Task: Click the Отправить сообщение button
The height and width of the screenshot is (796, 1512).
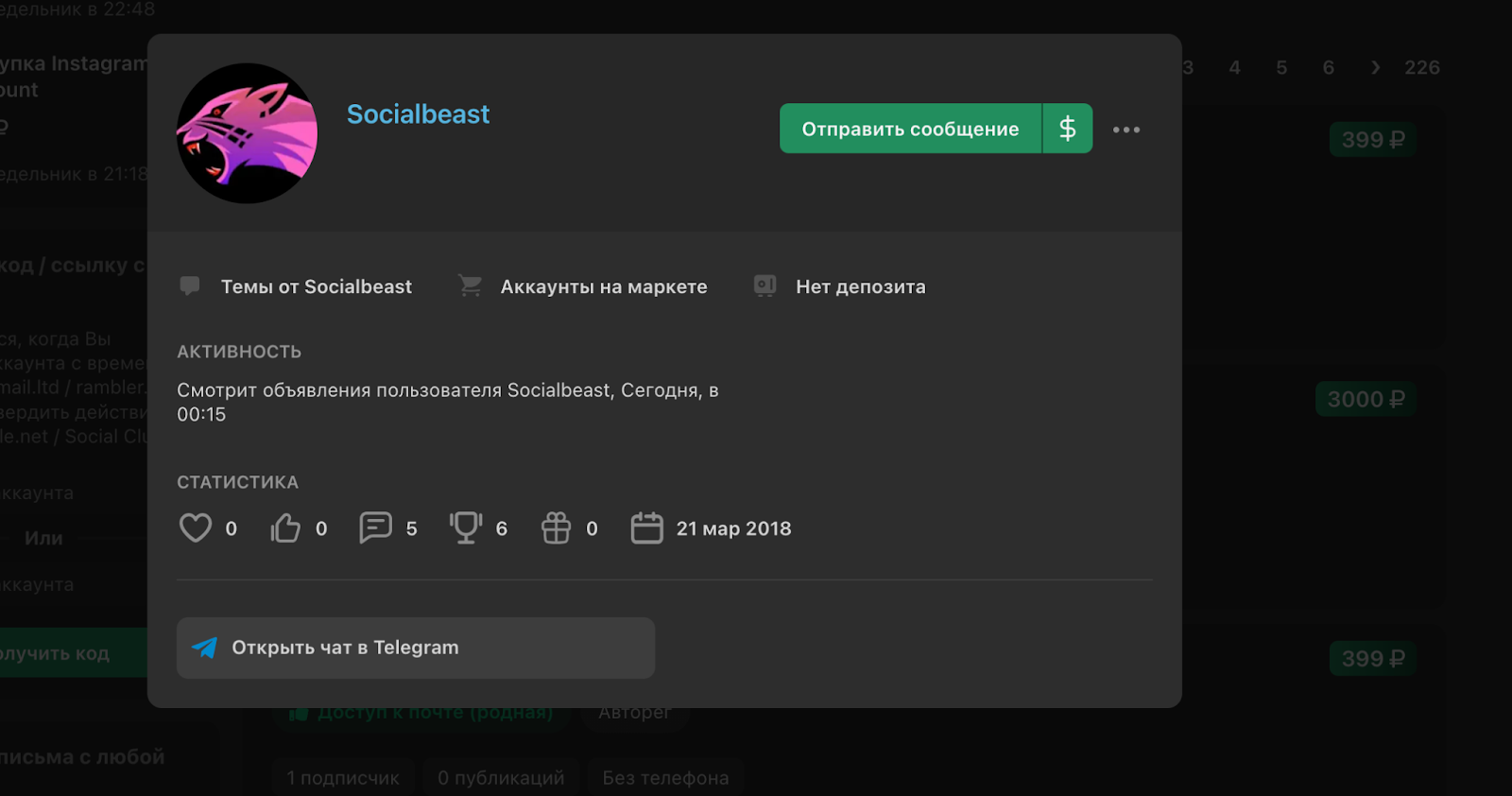Action: [910, 129]
